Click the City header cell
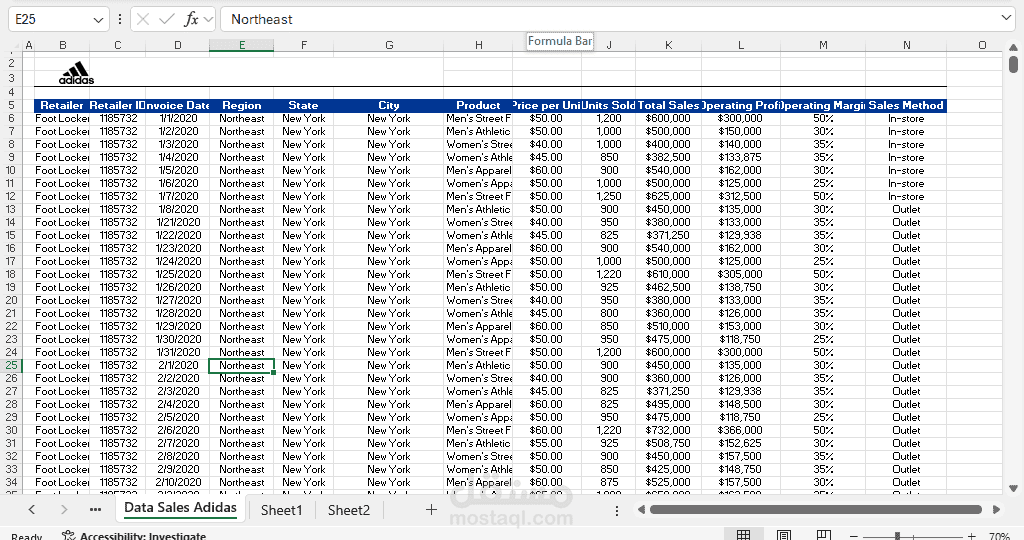Image resolution: width=1024 pixels, height=540 pixels. [389, 106]
